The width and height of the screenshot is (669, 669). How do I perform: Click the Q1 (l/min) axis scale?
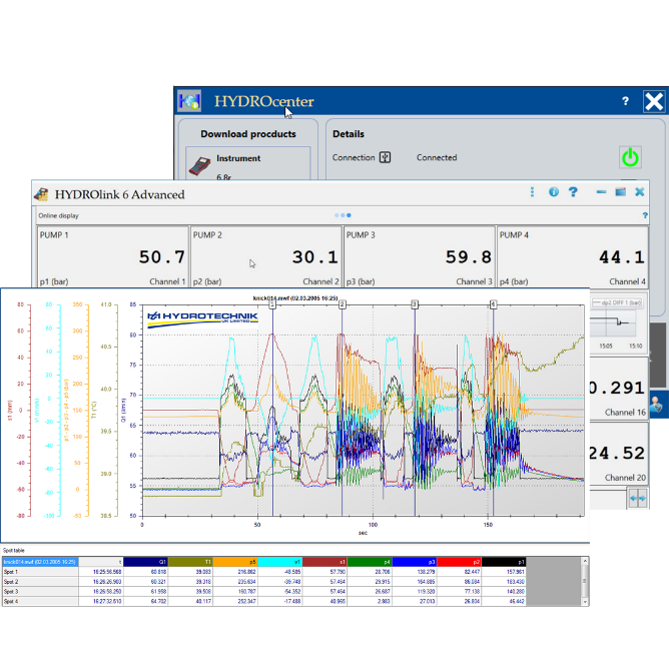[131, 410]
